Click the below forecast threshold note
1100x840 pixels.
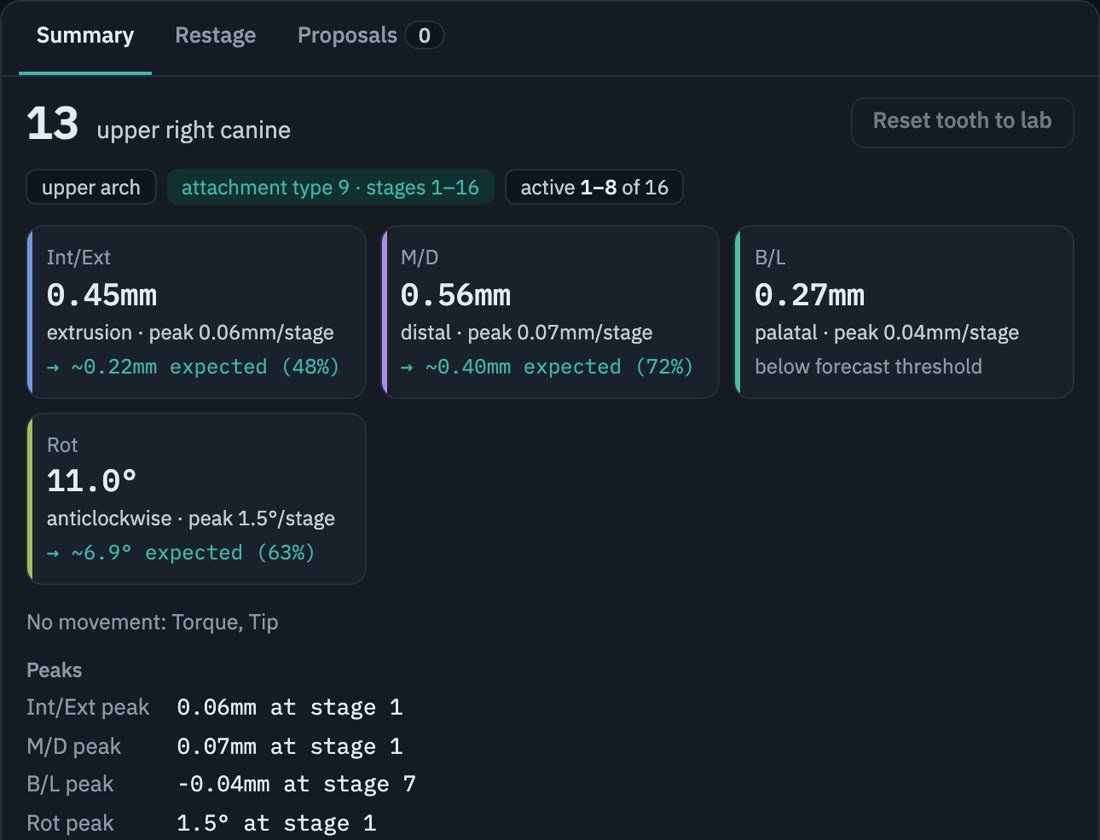(868, 366)
